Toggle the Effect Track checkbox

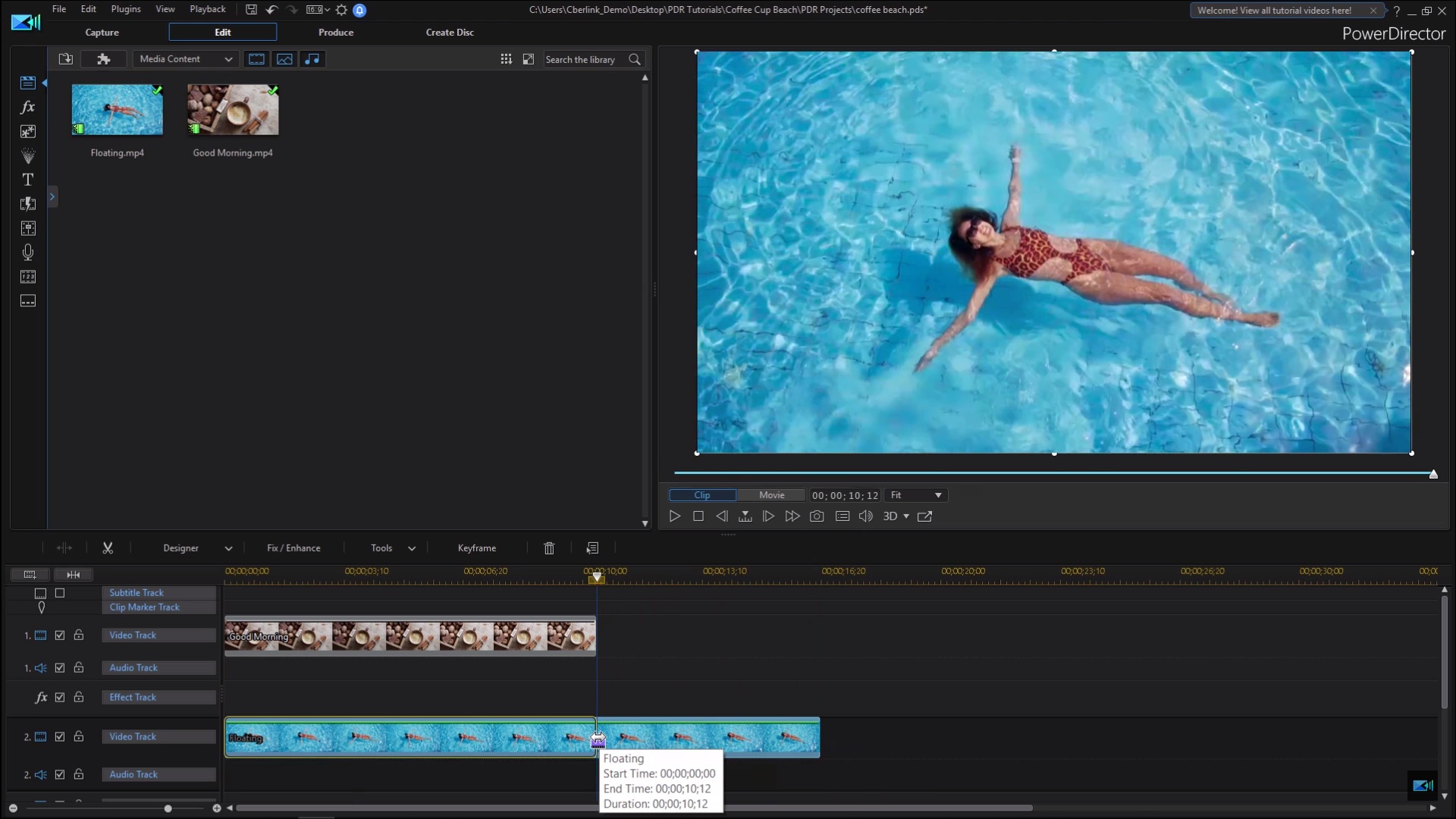pos(60,697)
